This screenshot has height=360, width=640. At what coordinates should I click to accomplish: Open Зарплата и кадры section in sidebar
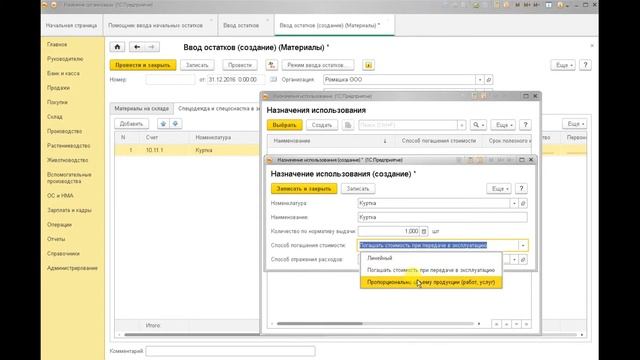click(x=69, y=210)
